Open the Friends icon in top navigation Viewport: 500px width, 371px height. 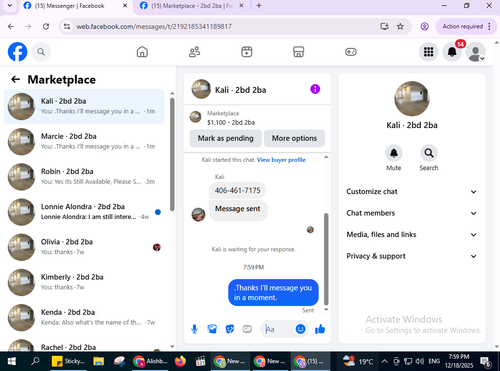tap(194, 52)
